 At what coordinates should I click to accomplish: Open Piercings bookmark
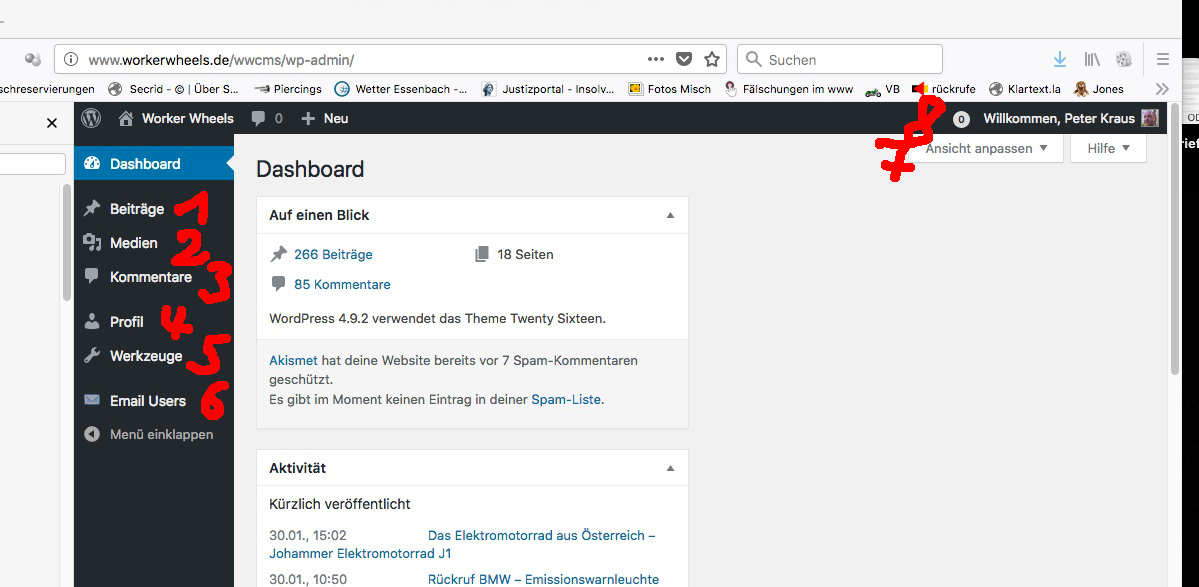click(288, 89)
